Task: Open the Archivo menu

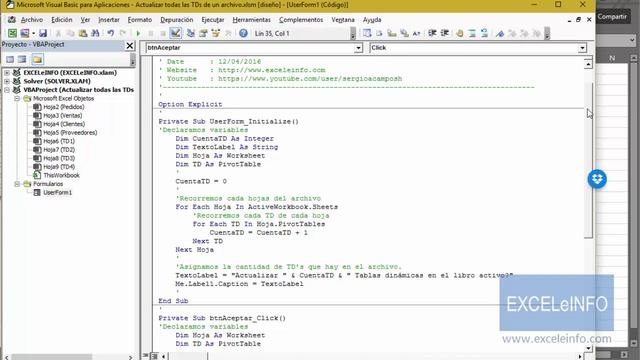Action: click(x=32, y=20)
